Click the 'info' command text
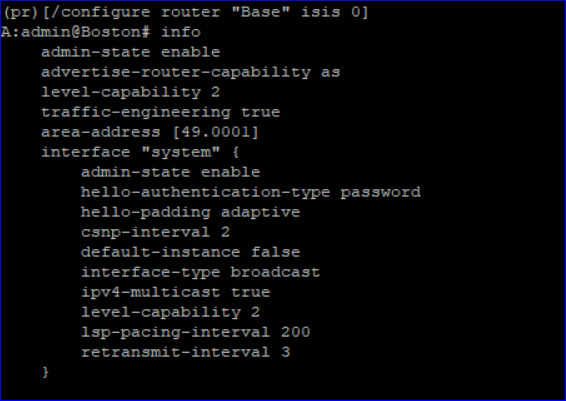Image resolution: width=566 pixels, height=401 pixels. pos(180,32)
